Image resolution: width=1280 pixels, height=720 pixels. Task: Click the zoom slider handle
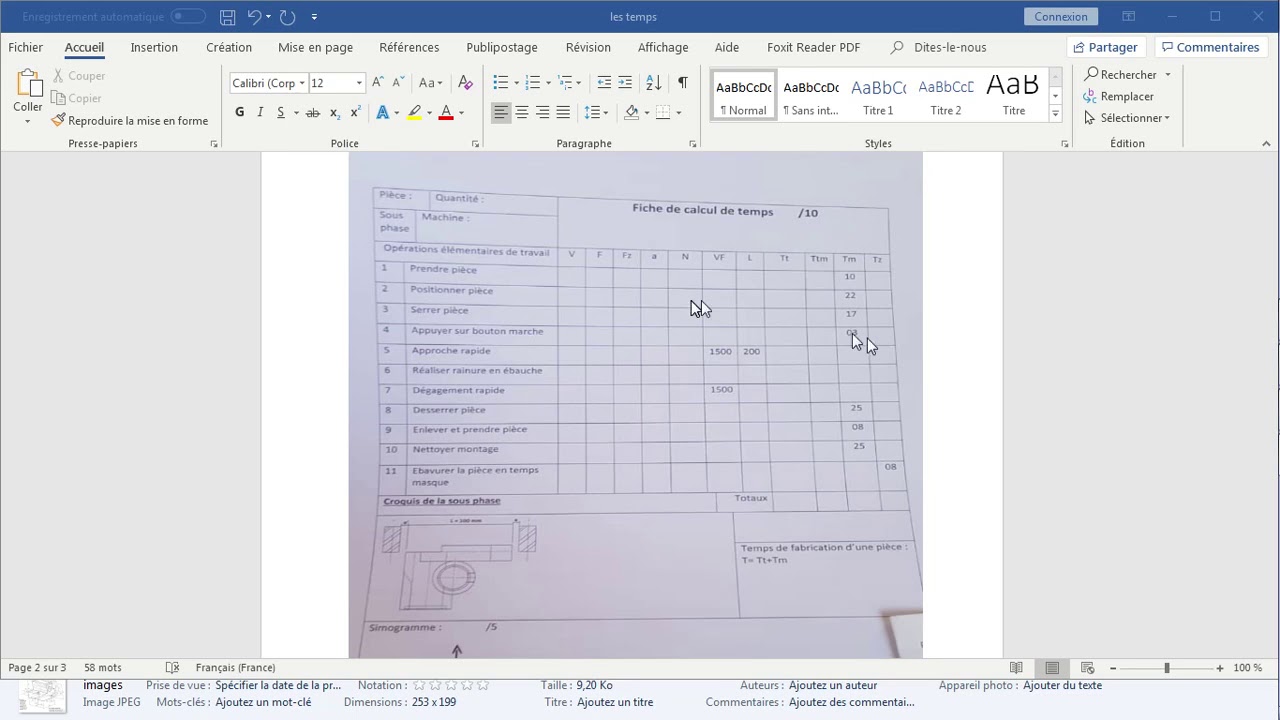1166,668
